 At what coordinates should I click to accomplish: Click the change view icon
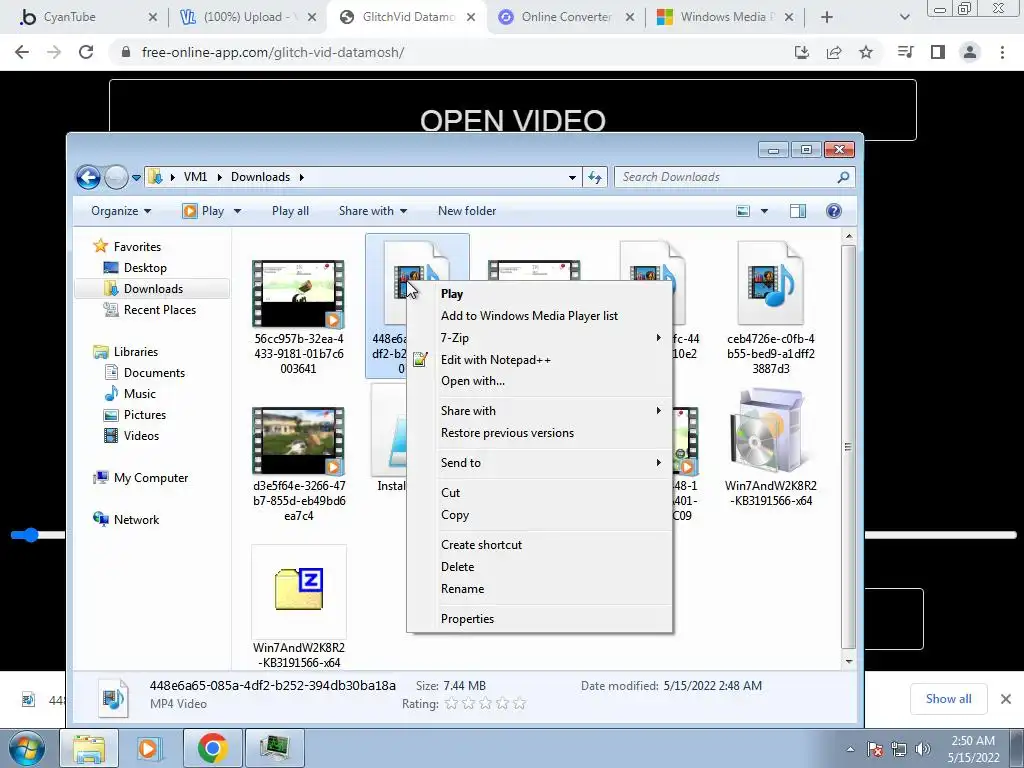pyautogui.click(x=743, y=211)
